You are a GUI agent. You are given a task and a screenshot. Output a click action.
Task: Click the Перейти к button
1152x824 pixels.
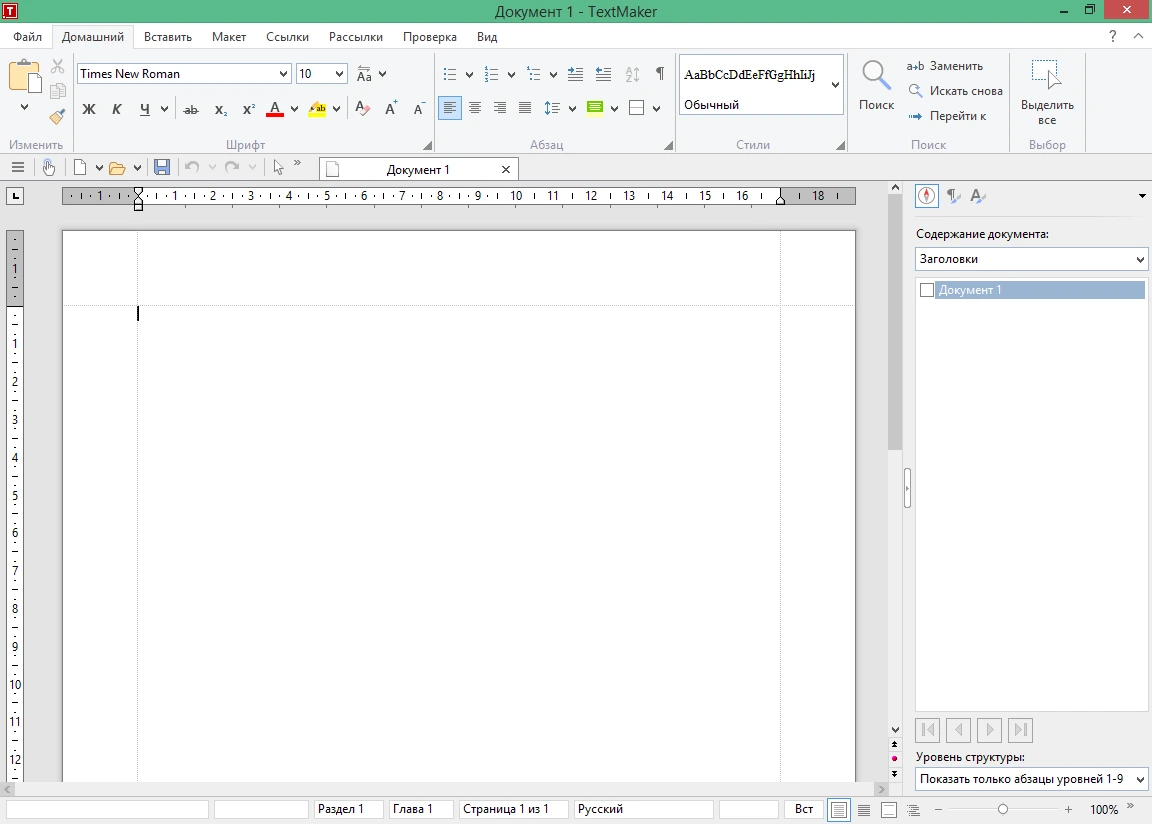point(947,116)
